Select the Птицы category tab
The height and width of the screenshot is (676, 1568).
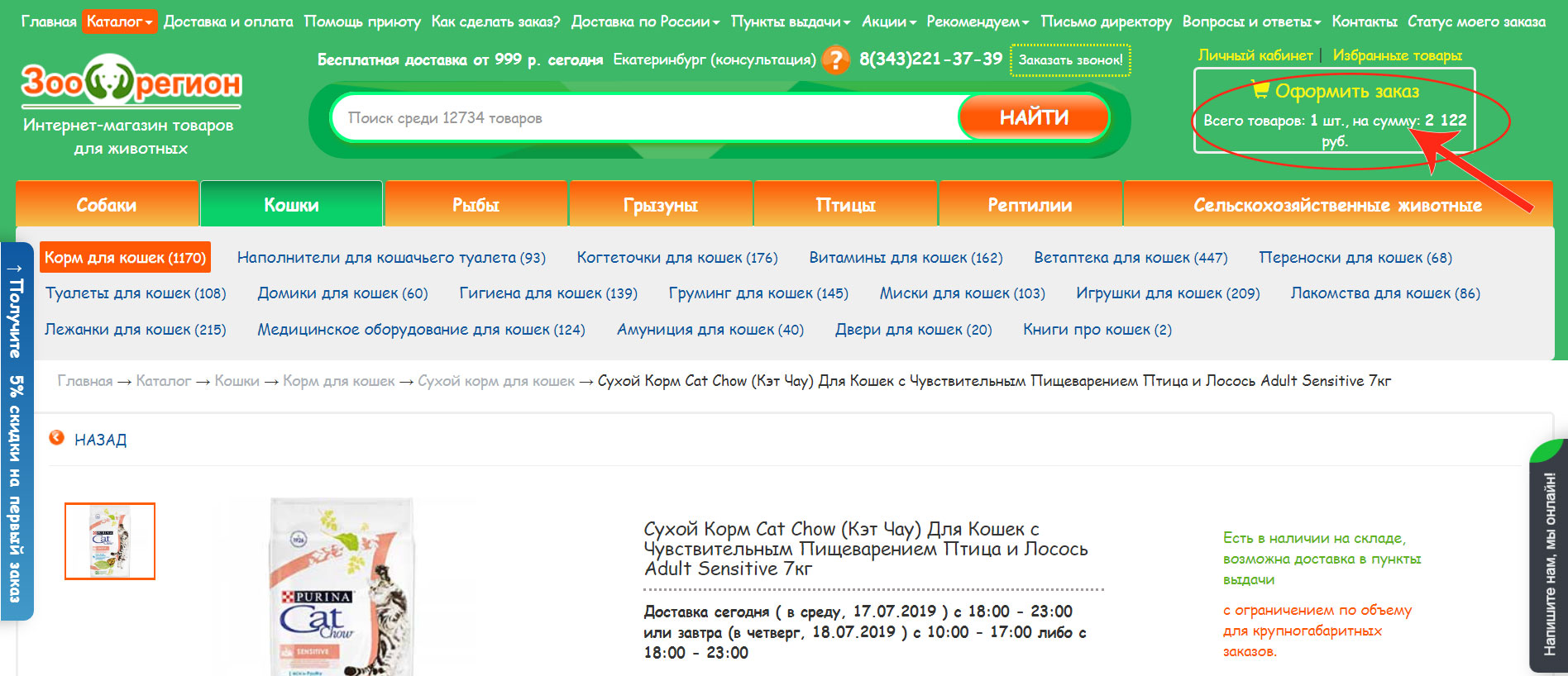point(845,204)
